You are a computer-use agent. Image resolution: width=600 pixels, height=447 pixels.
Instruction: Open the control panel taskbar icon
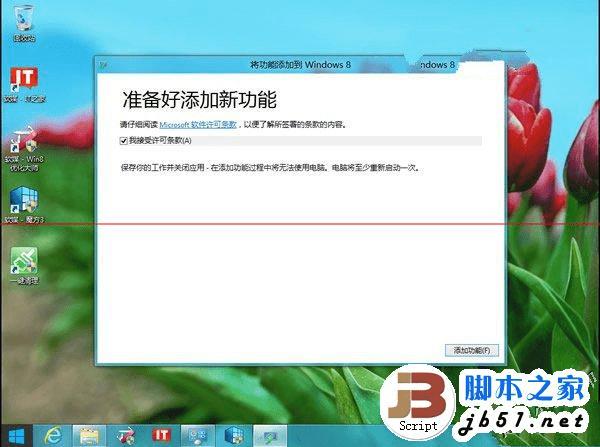click(197, 436)
